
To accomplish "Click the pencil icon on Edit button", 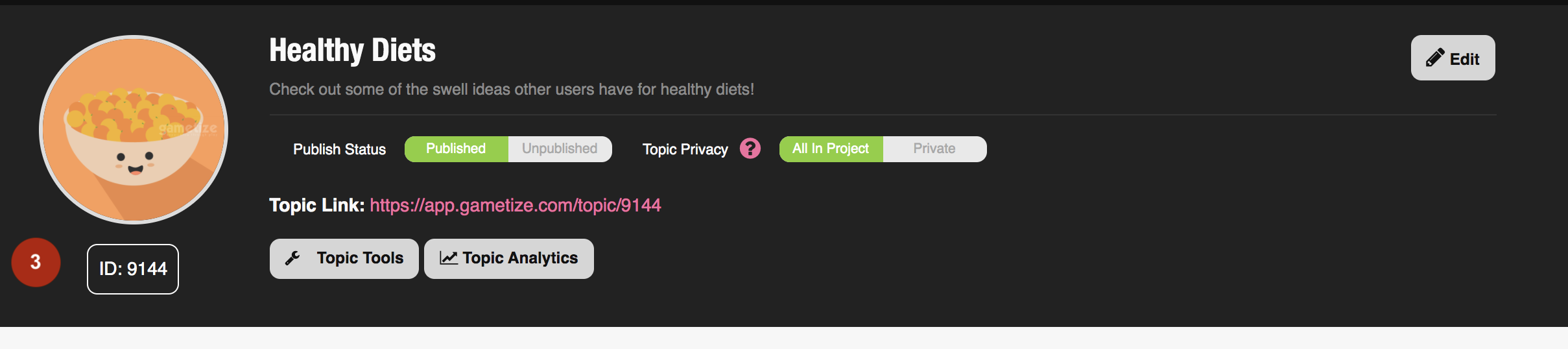I will pyautogui.click(x=1435, y=58).
